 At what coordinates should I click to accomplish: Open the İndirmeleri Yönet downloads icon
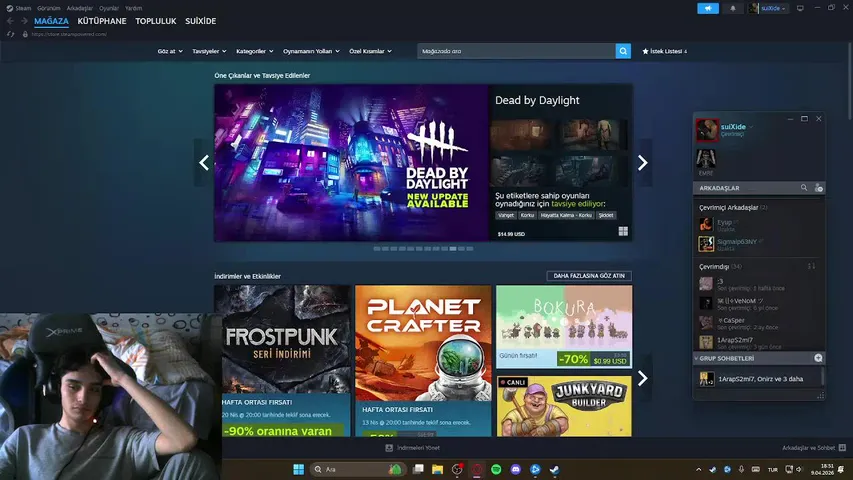389,448
